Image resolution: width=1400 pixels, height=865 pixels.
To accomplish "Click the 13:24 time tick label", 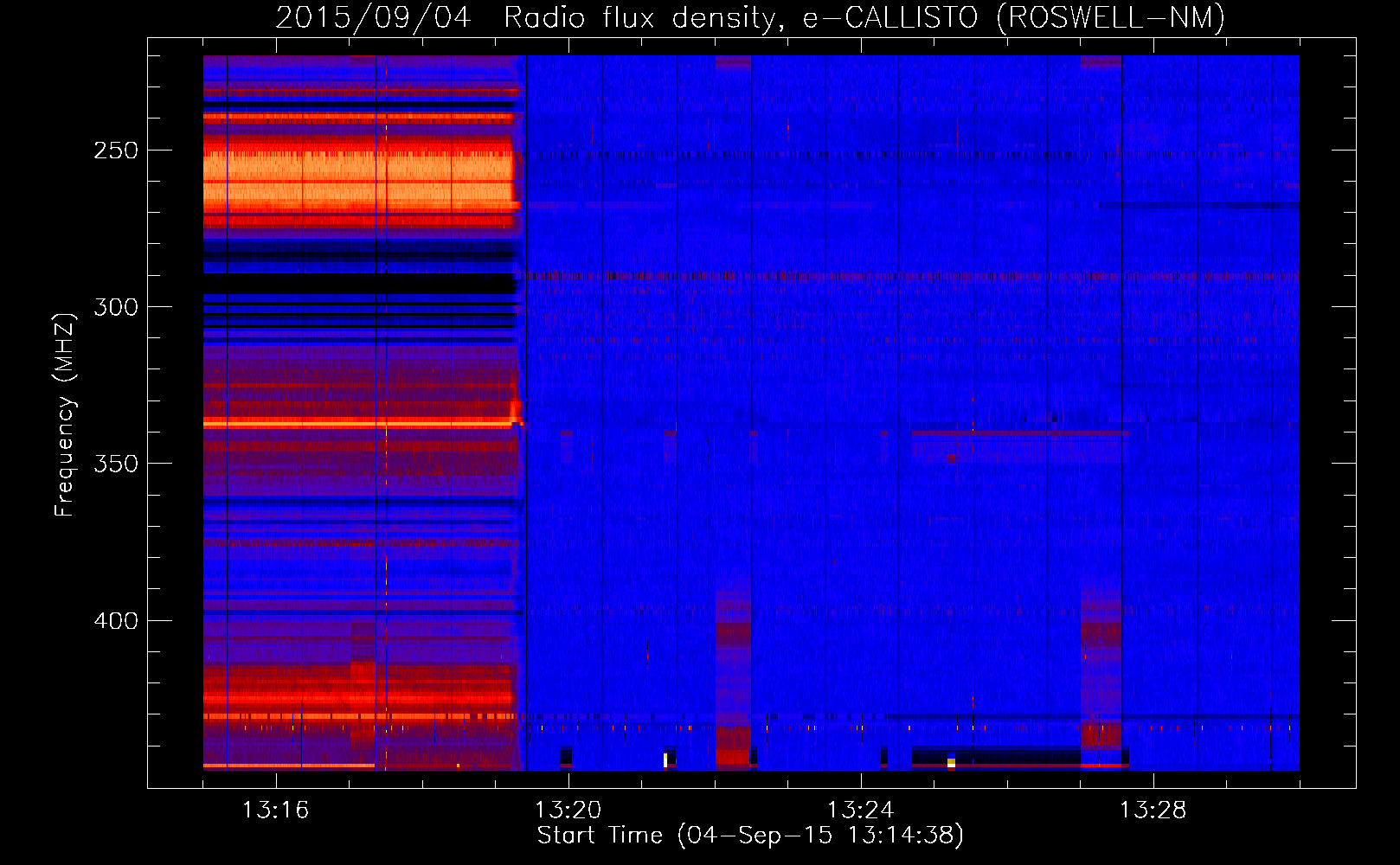I will pos(860,811).
